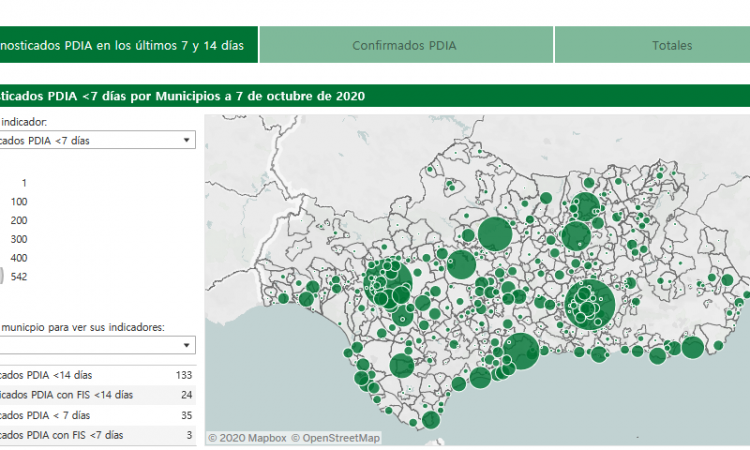Screen dimensions: 750x450
Task: Click the empty municipio selector field
Action: (x=90, y=345)
